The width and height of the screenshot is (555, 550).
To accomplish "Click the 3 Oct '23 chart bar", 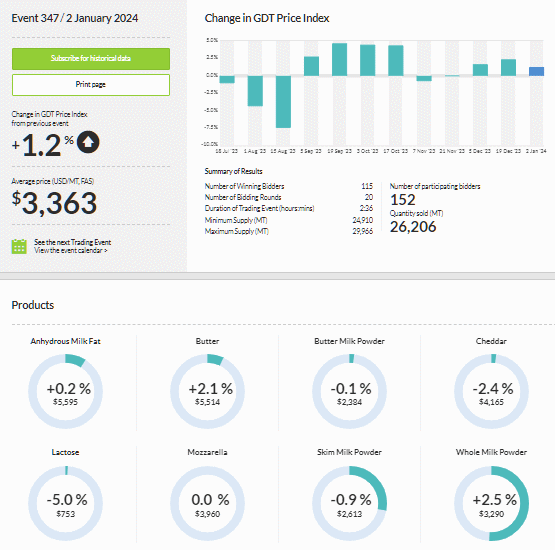I will click(367, 60).
